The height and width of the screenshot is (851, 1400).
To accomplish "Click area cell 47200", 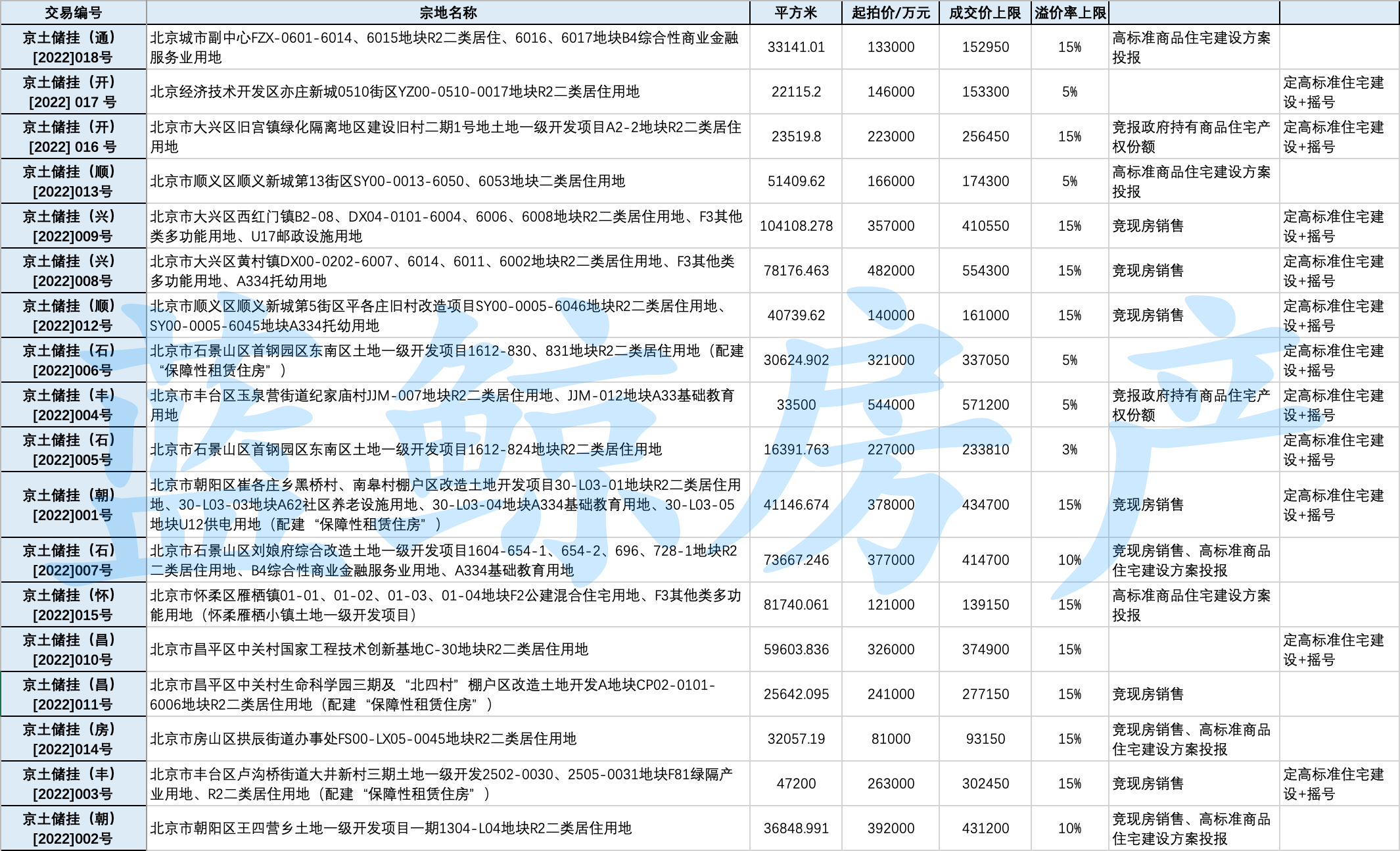I will point(796,784).
